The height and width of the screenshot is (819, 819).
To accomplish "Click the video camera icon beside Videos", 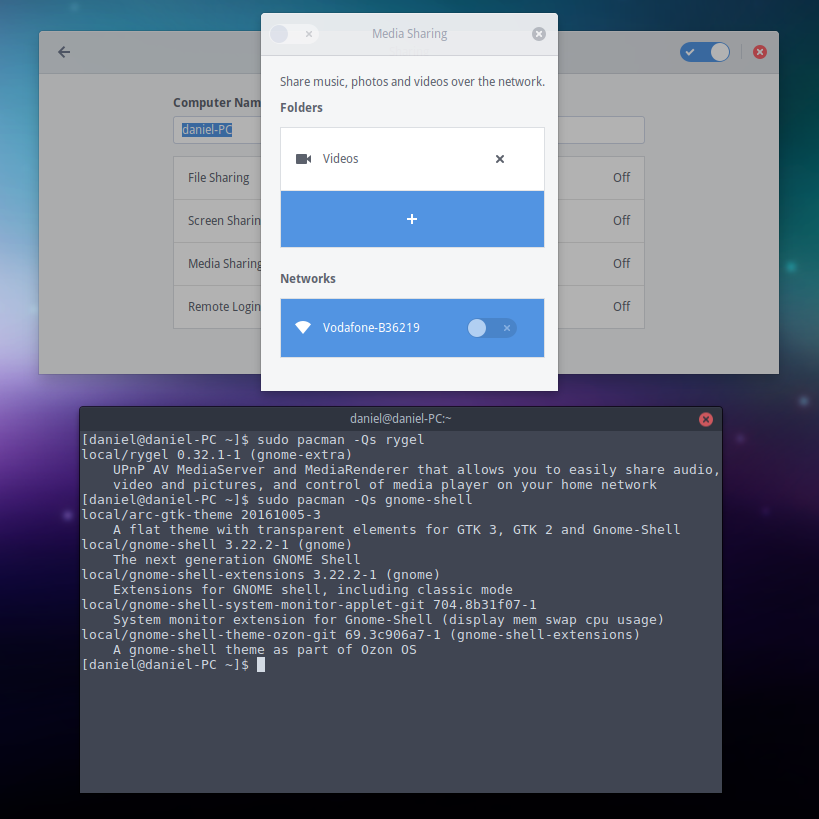I will click(x=303, y=159).
